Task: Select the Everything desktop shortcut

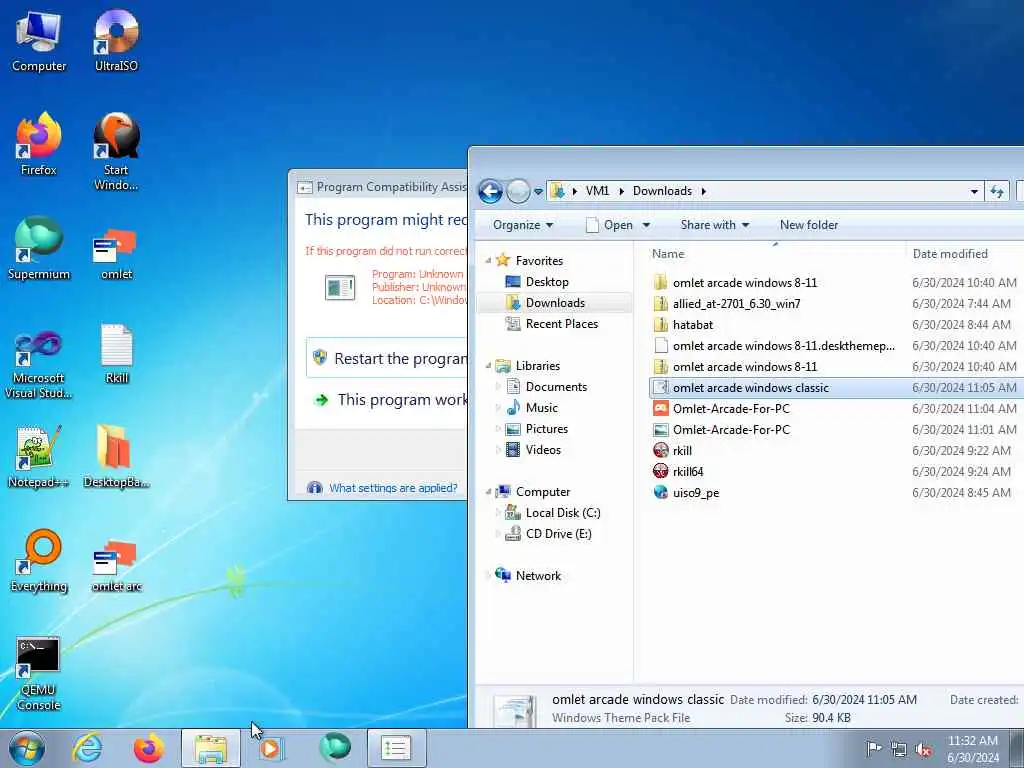Action: pos(39,561)
